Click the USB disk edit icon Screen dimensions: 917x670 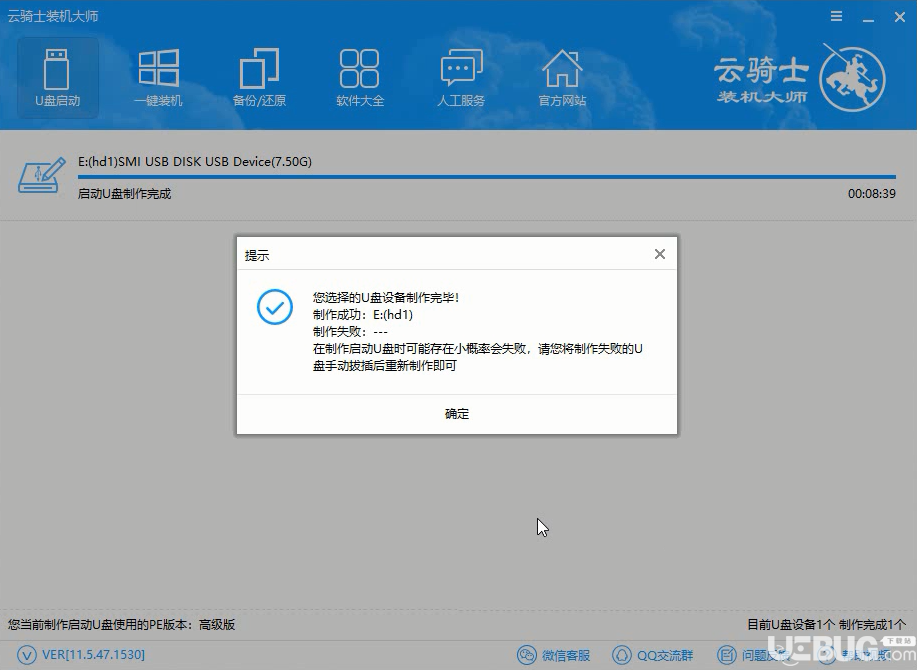tap(41, 175)
